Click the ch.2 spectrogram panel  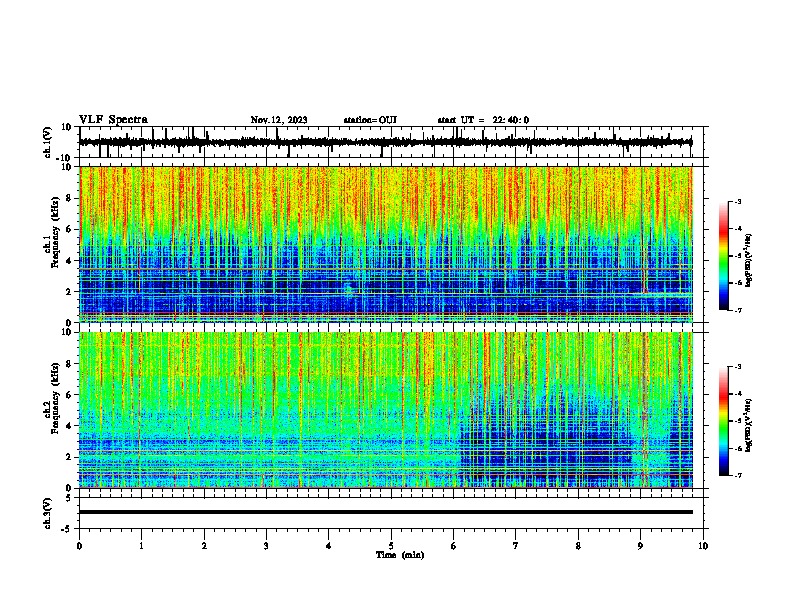386,410
